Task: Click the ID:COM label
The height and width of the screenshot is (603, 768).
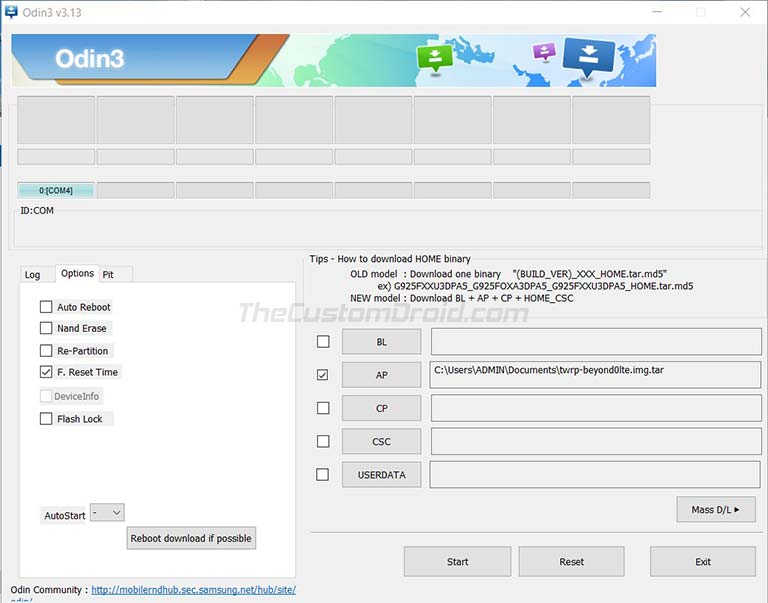Action: tap(37, 211)
